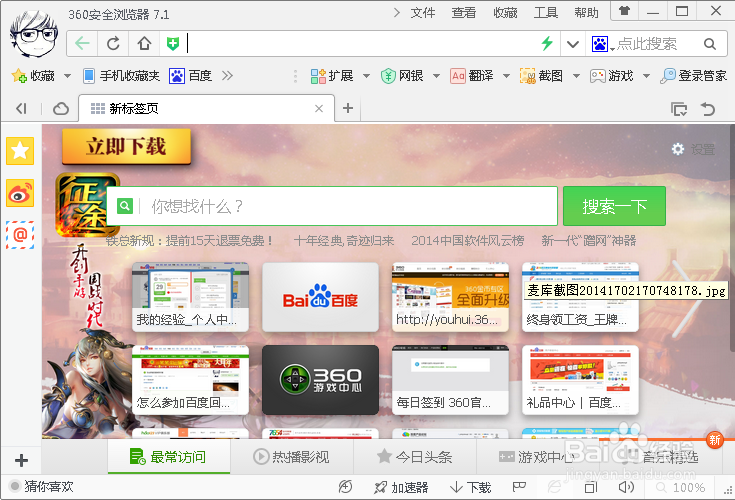This screenshot has height=500, width=735.
Task: Expand the 翻译 dropdown arrow
Action: coord(506,76)
